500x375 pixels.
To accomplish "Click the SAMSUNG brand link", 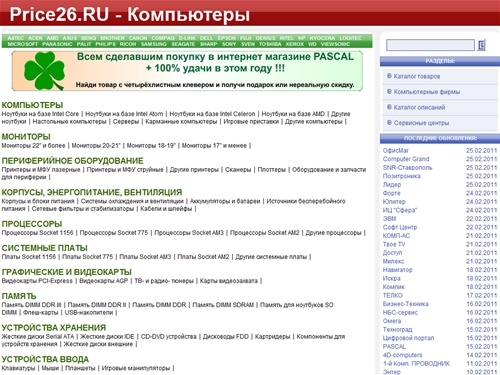I will [x=153, y=44].
